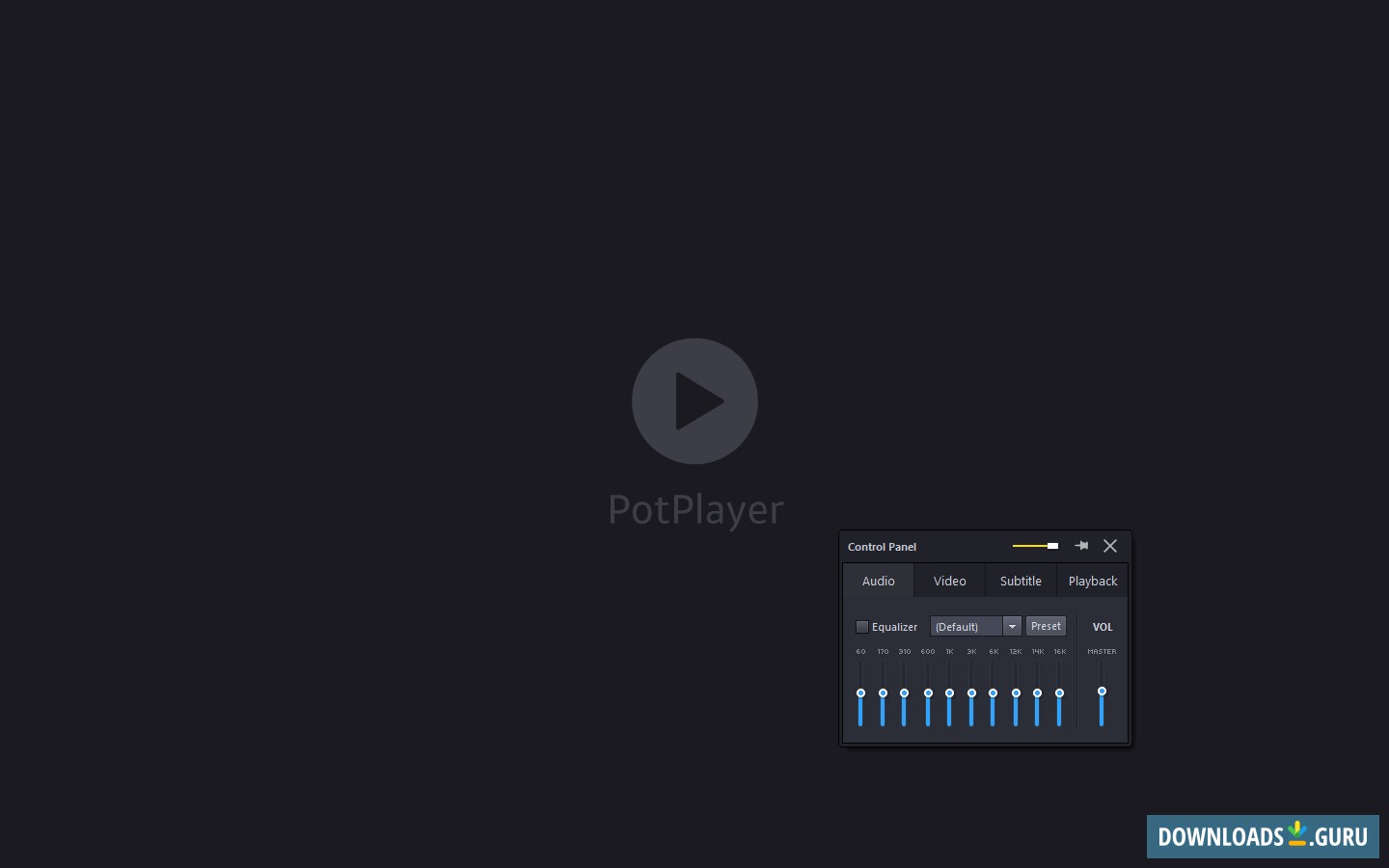The height and width of the screenshot is (868, 1389).
Task: Click the 1K equalizer slider
Action: click(x=949, y=693)
